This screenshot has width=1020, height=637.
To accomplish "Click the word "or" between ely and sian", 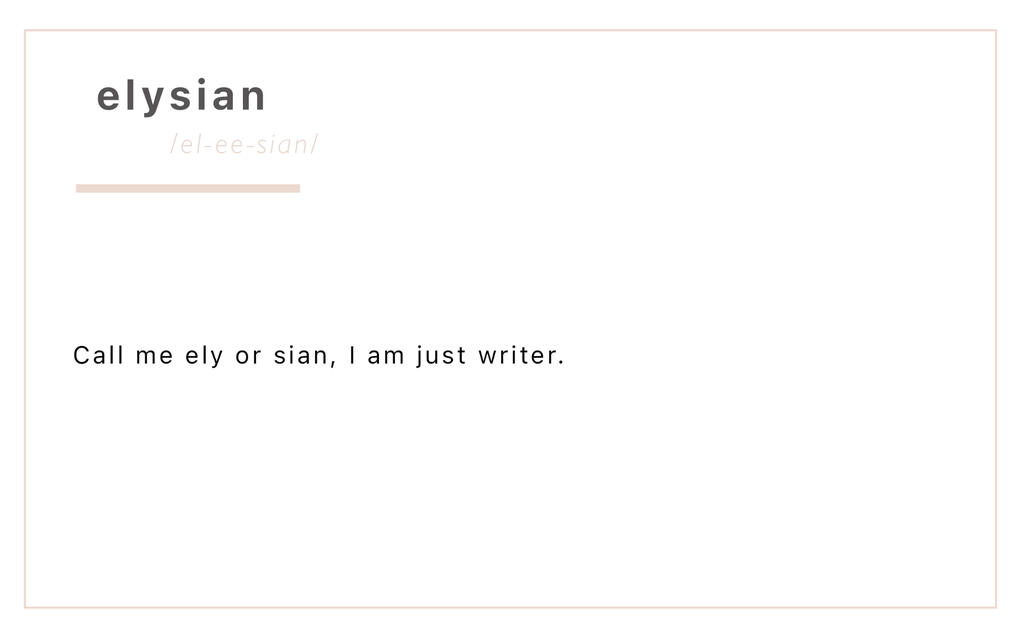I will (x=248, y=357).
